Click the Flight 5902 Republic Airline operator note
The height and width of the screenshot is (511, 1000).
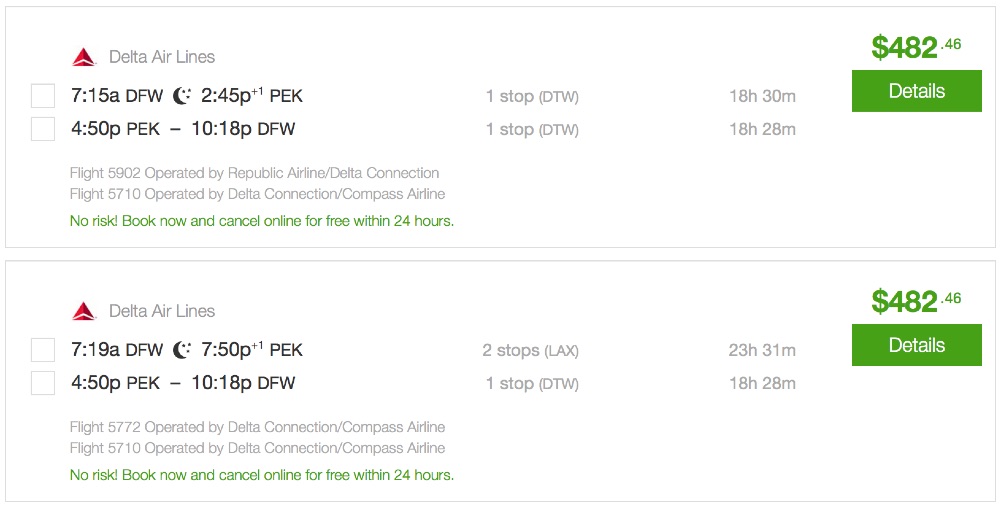pyautogui.click(x=254, y=173)
